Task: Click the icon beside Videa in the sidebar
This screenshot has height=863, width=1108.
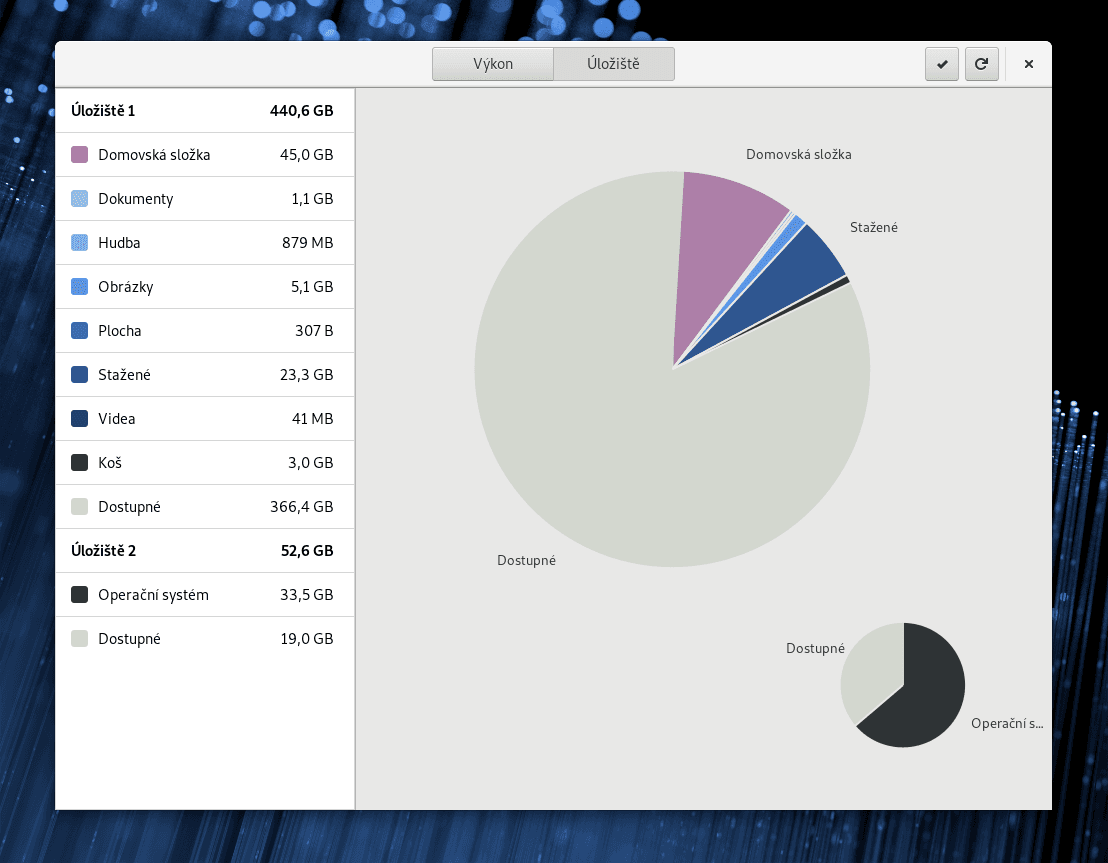Action: click(x=81, y=418)
